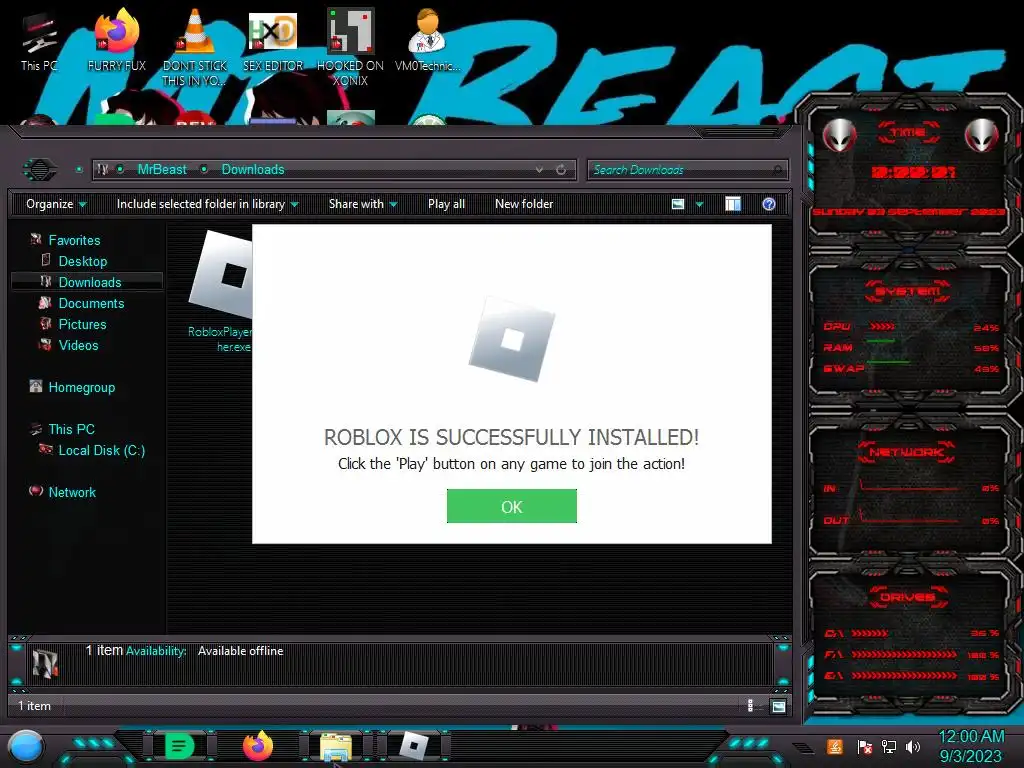Open This PC desktop icon
The width and height of the screenshot is (1024, 768).
[39, 42]
